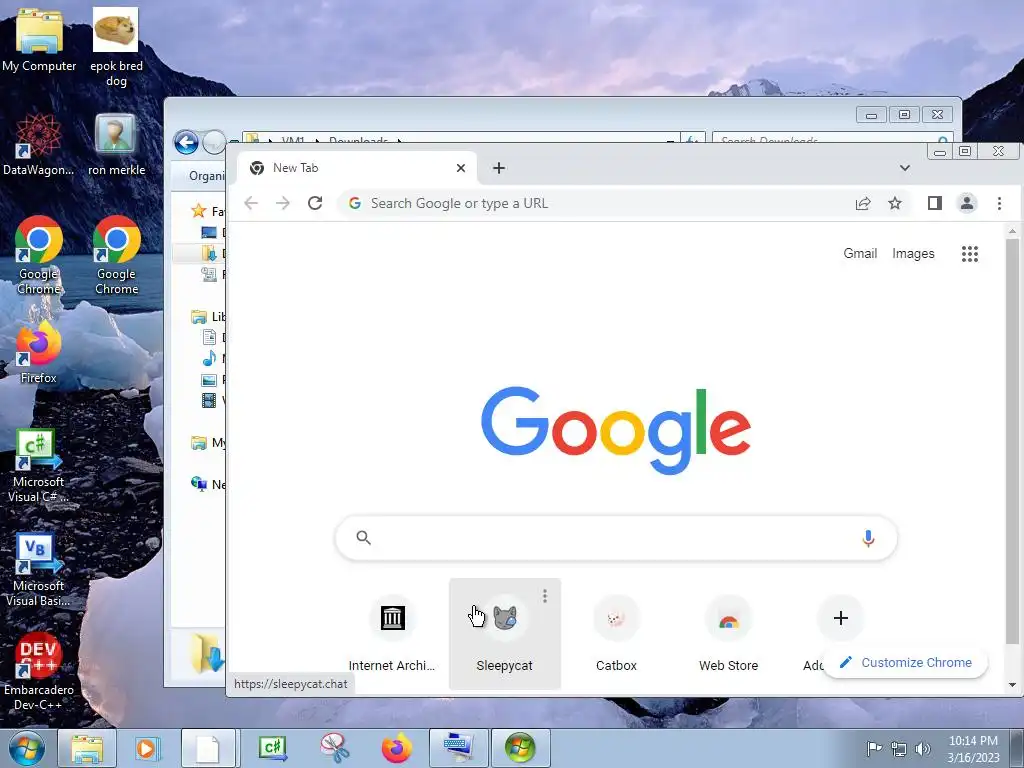
Task: Focus the Google search box
Action: coord(615,538)
